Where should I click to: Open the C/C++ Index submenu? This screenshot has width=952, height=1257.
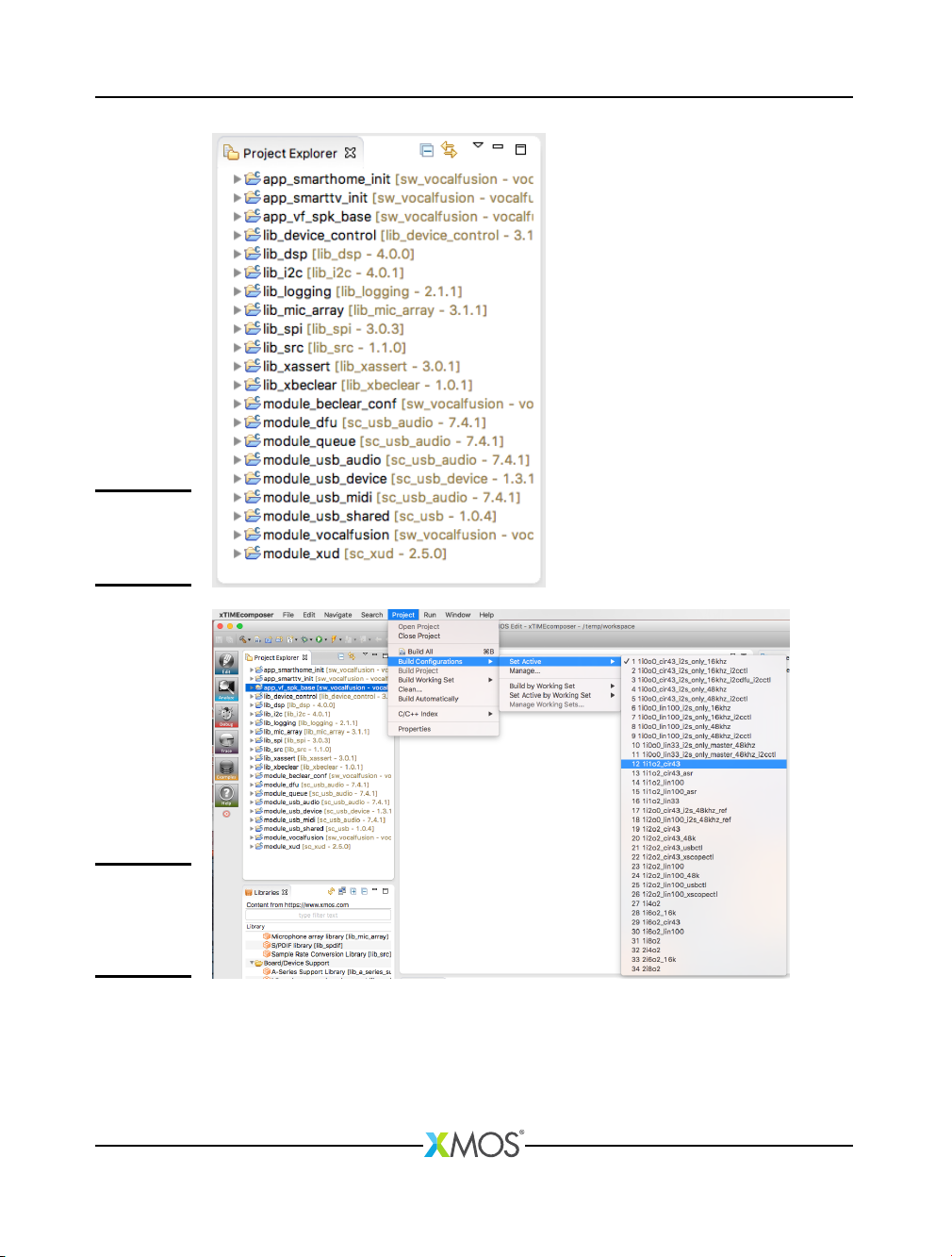[x=443, y=714]
